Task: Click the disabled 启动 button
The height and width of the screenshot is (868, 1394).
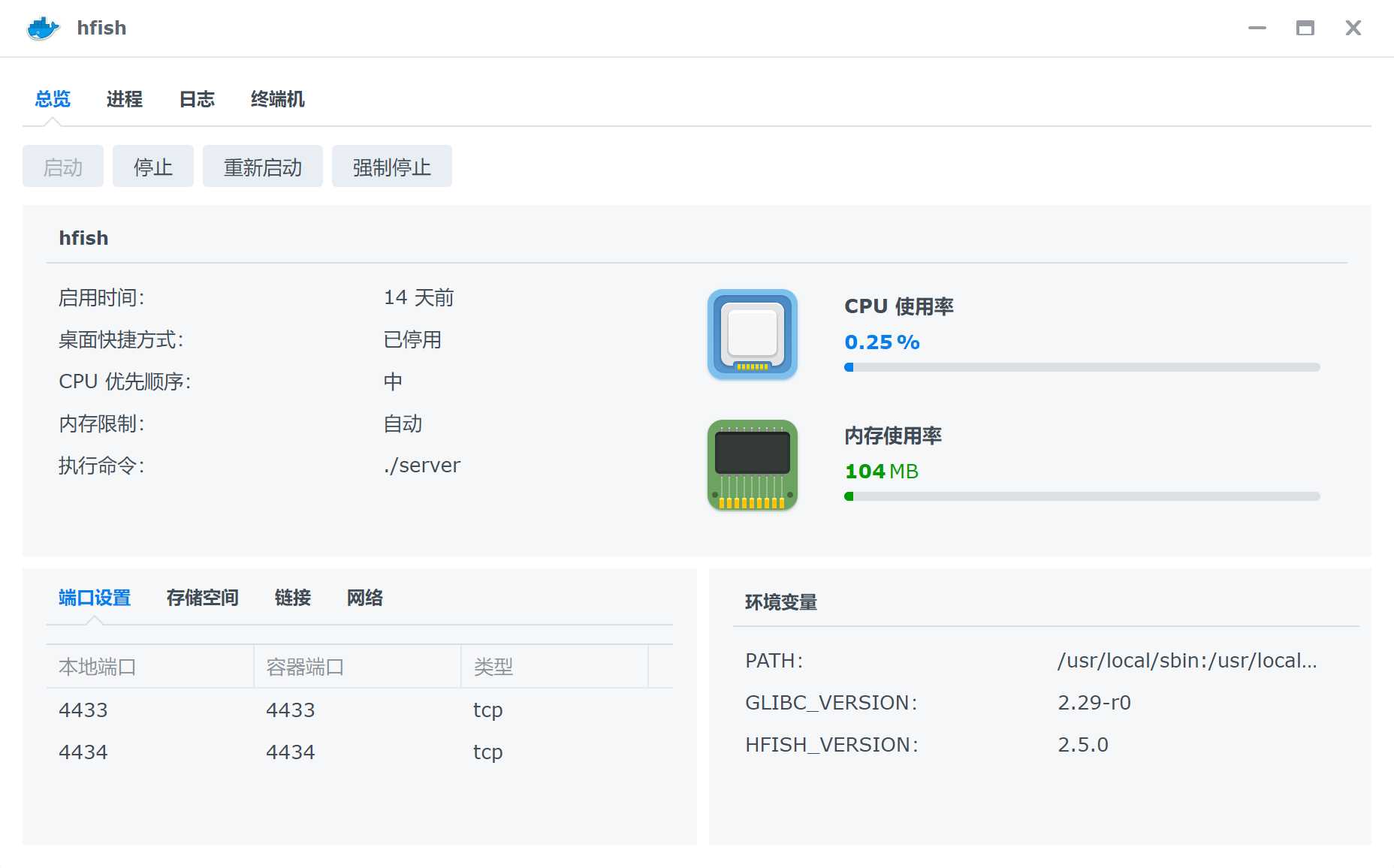Action: pyautogui.click(x=63, y=166)
